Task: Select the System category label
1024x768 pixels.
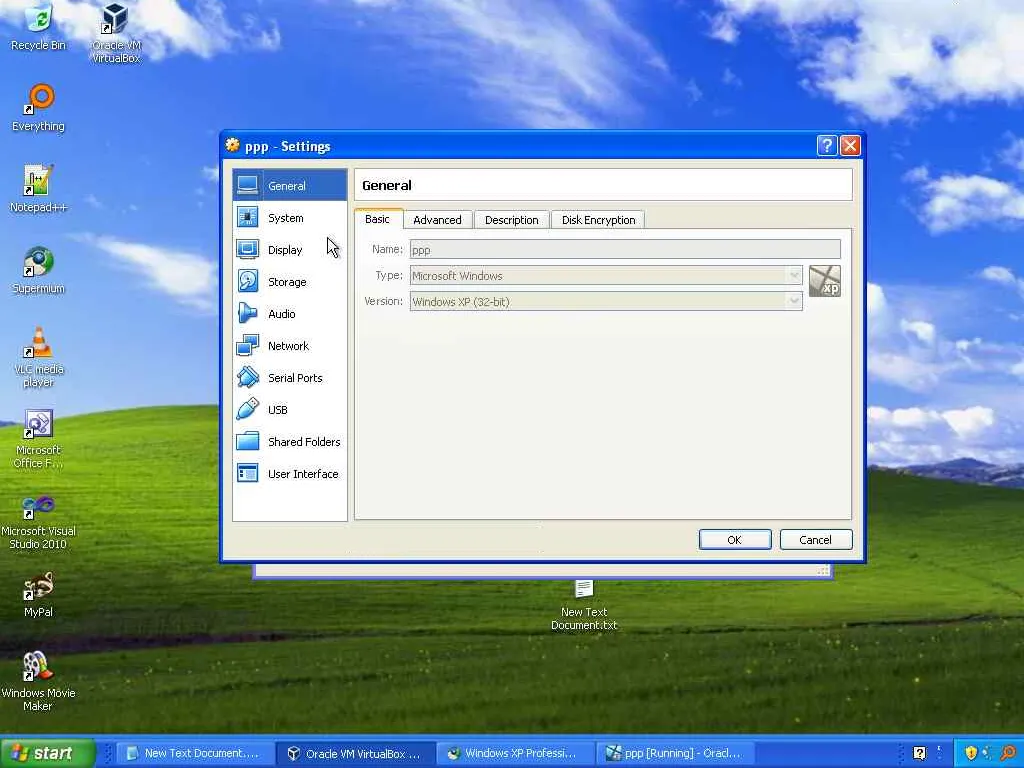Action: (285, 217)
